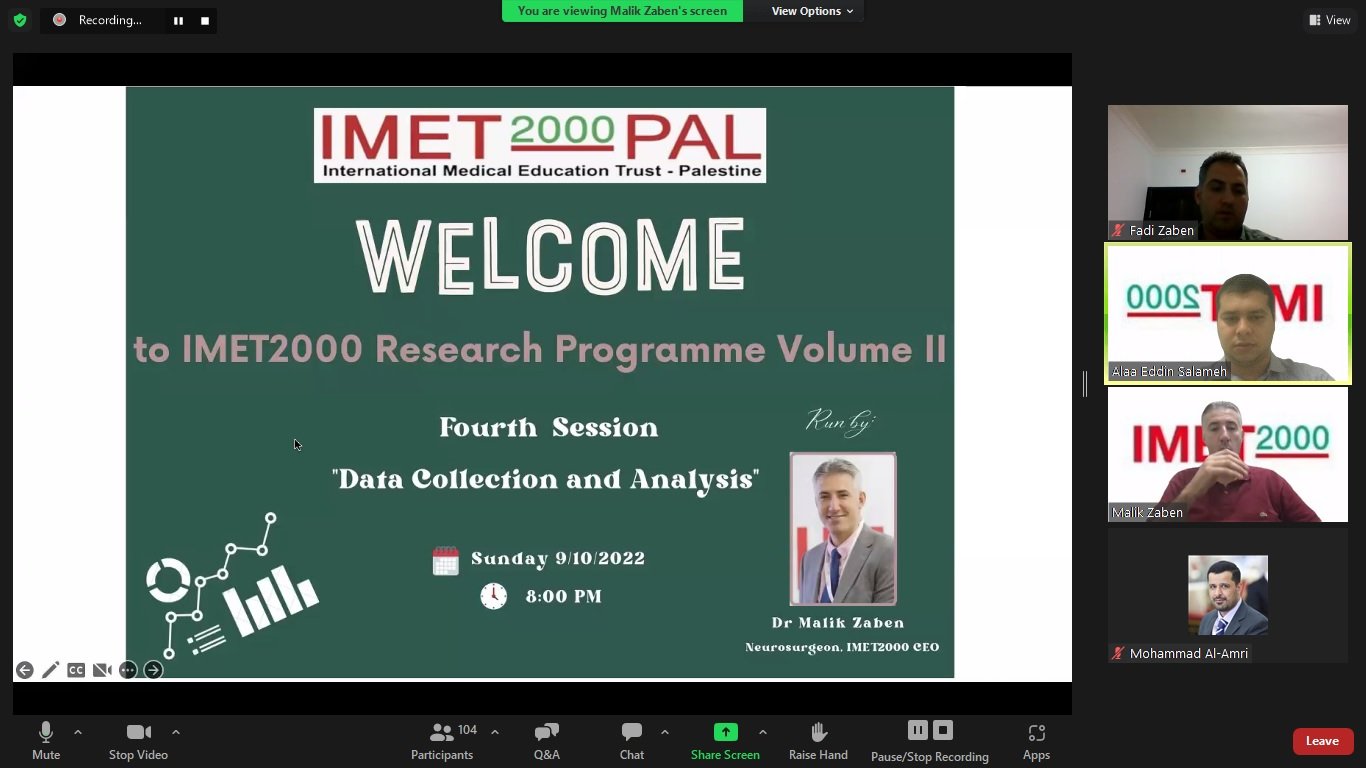Screen dimensions: 1366x768
Task: Select the pen annotation tool on slide
Action: (x=50, y=670)
